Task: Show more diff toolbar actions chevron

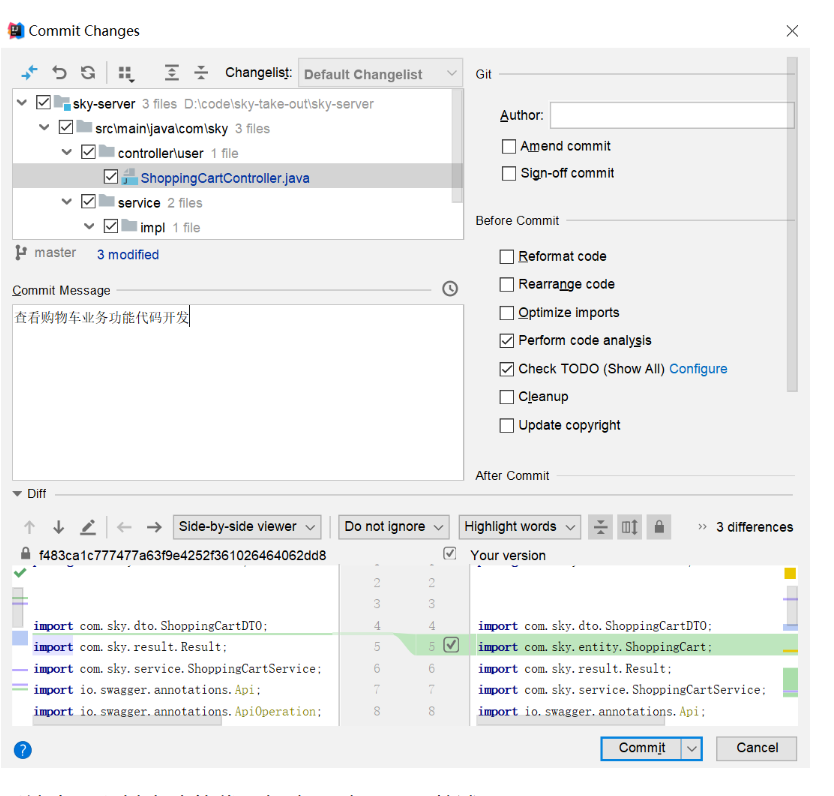Action: [702, 527]
